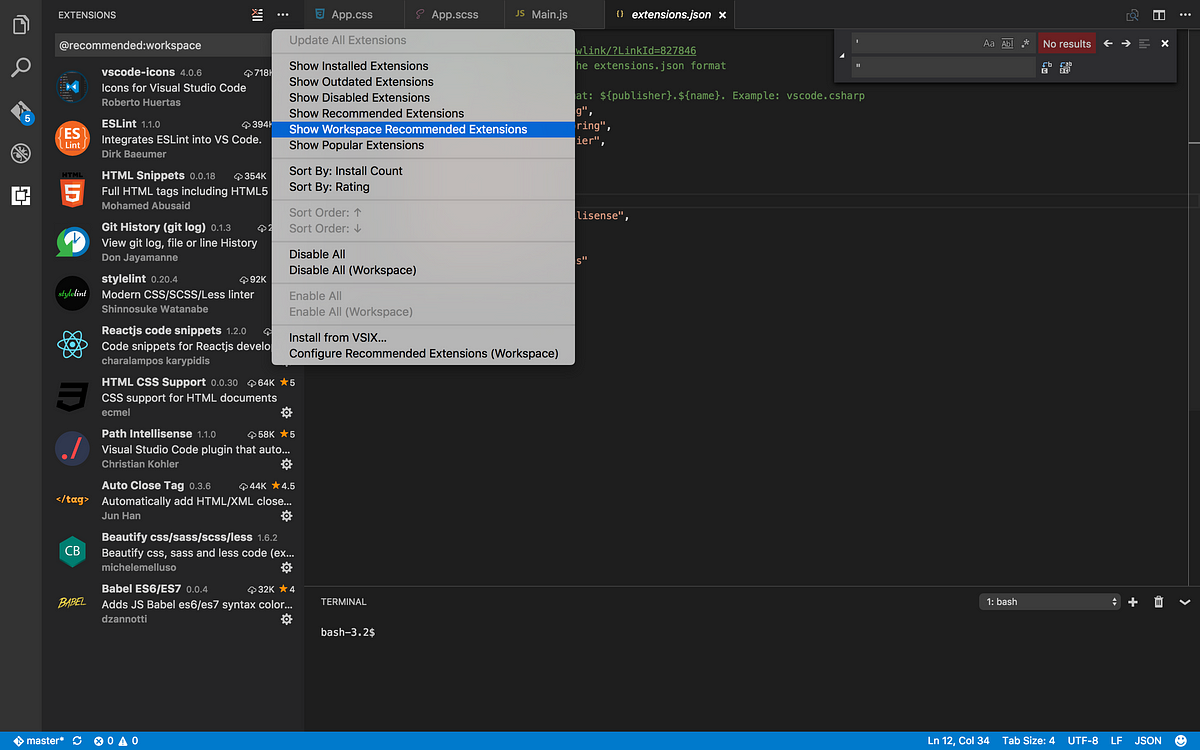The height and width of the screenshot is (750, 1200).
Task: Open the Explorer view in activity bar
Action: tap(20, 24)
